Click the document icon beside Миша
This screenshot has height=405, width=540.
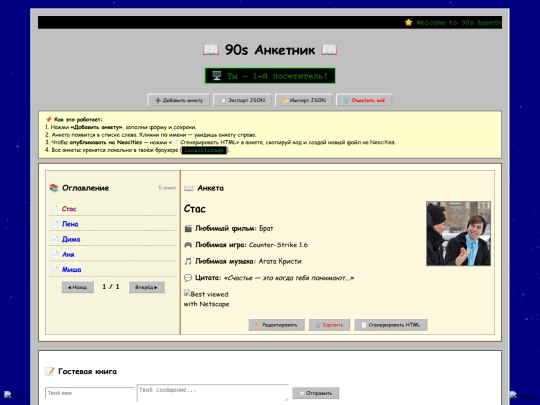(x=55, y=269)
